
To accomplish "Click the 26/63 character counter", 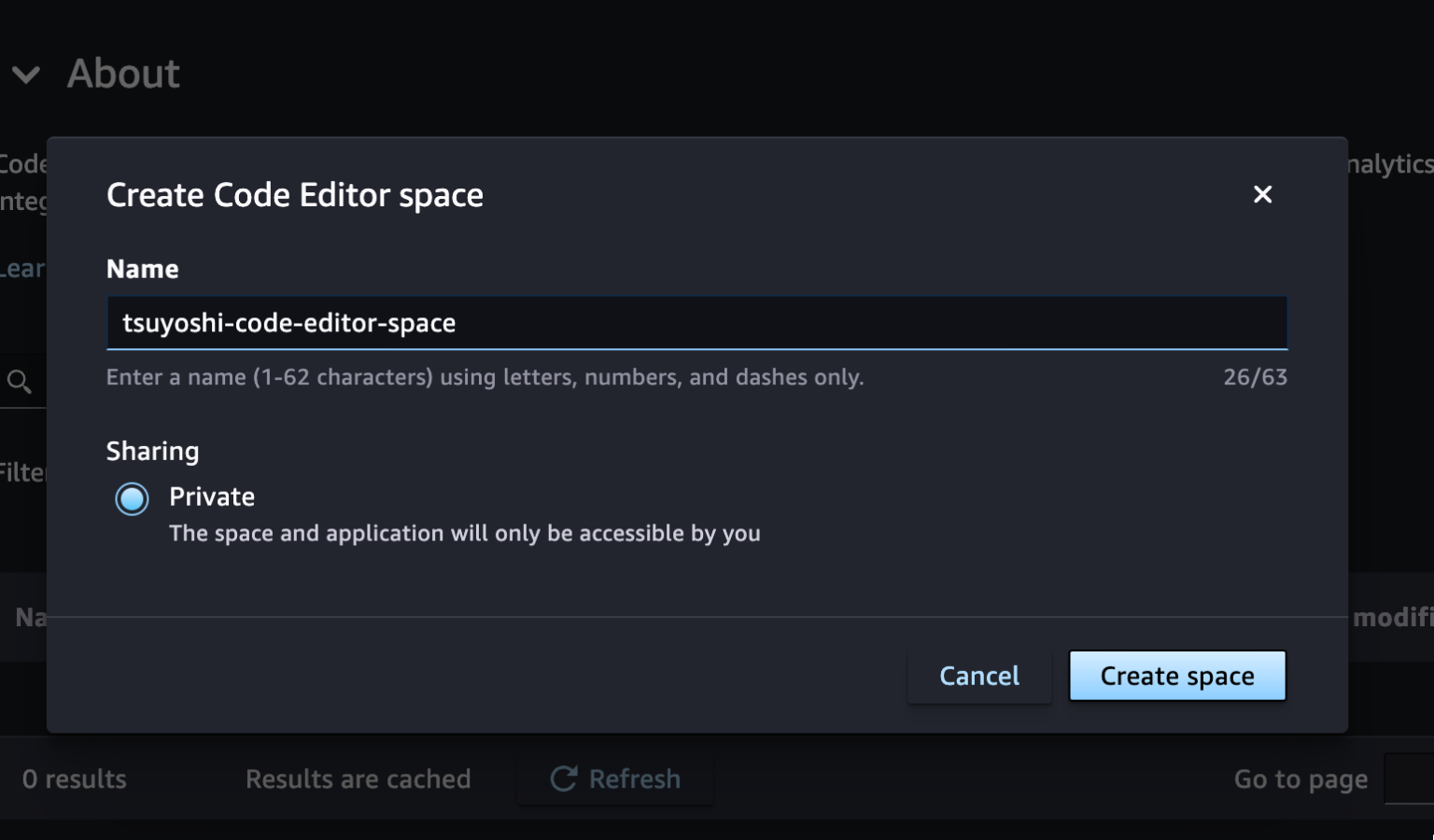I will (x=1255, y=377).
